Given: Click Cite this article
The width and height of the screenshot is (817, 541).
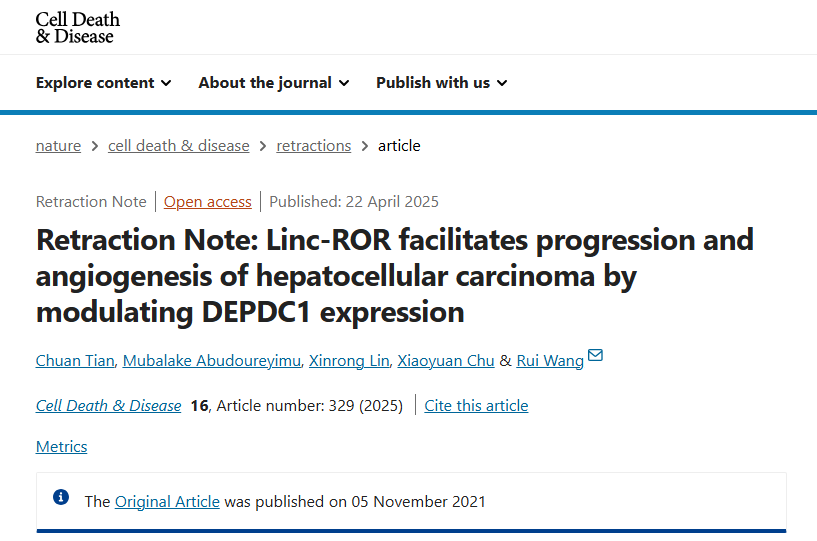Looking at the screenshot, I should [476, 405].
